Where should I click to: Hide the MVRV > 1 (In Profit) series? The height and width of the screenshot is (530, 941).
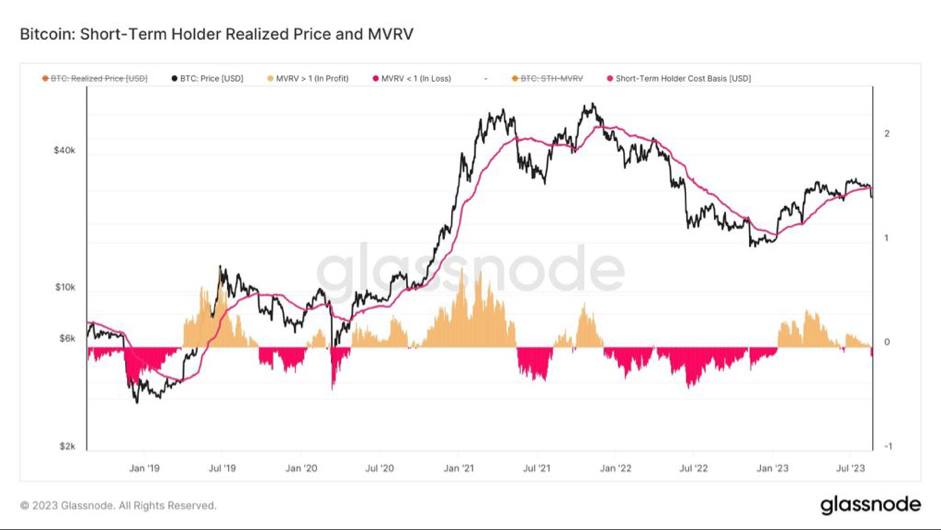(x=313, y=78)
